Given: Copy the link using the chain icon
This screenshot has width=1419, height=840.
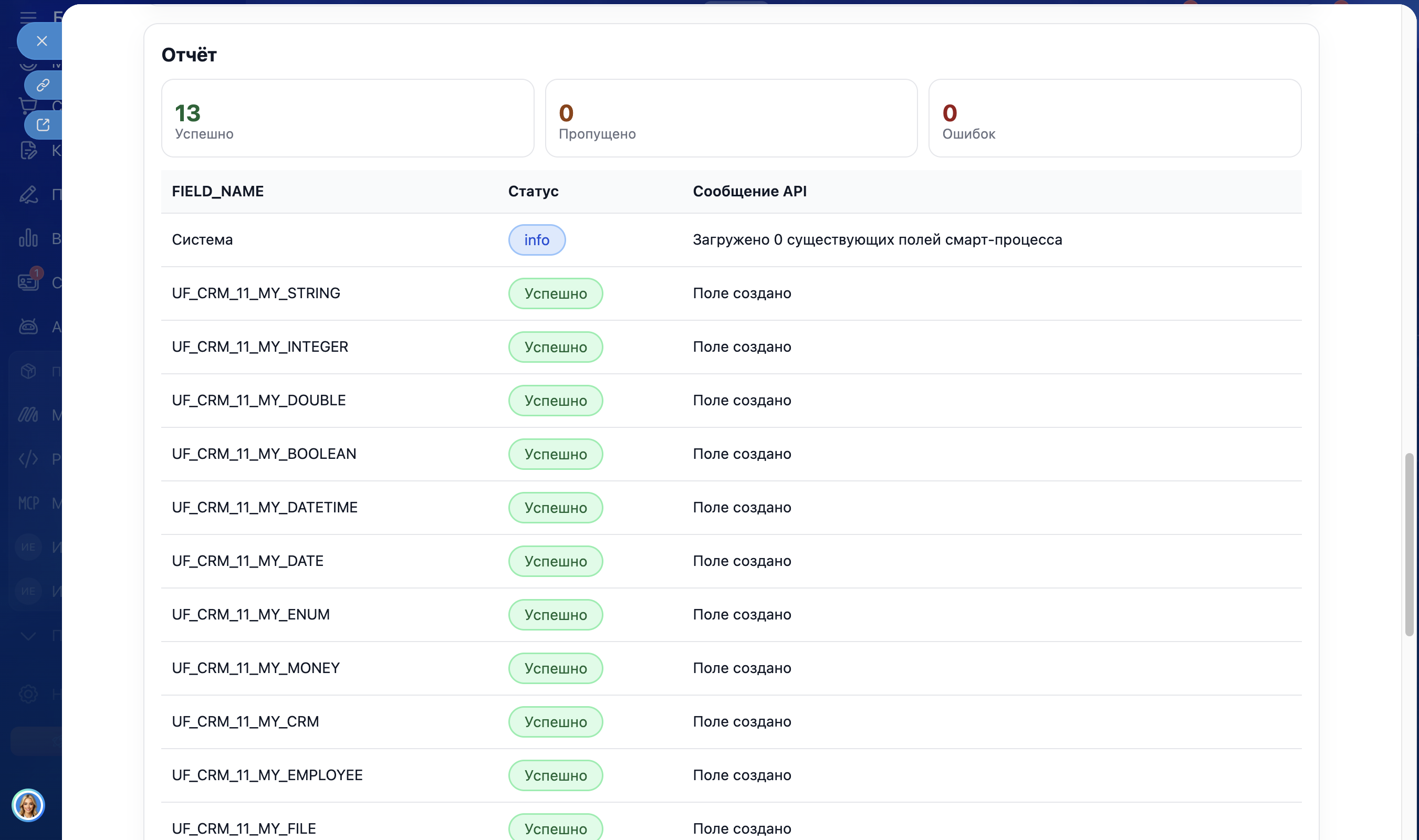Looking at the screenshot, I should [x=43, y=85].
